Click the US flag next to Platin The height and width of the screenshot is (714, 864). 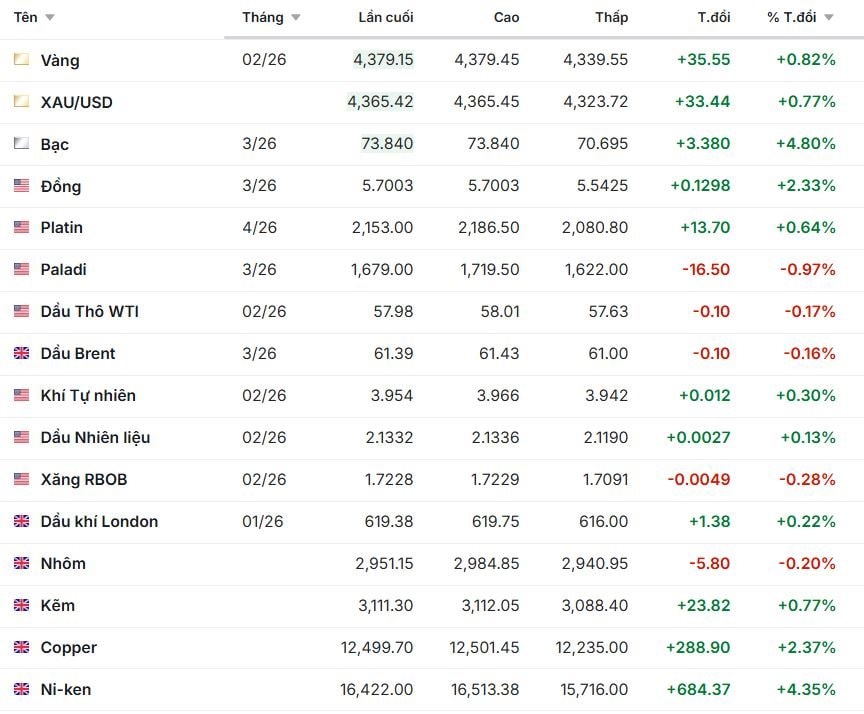point(21,228)
